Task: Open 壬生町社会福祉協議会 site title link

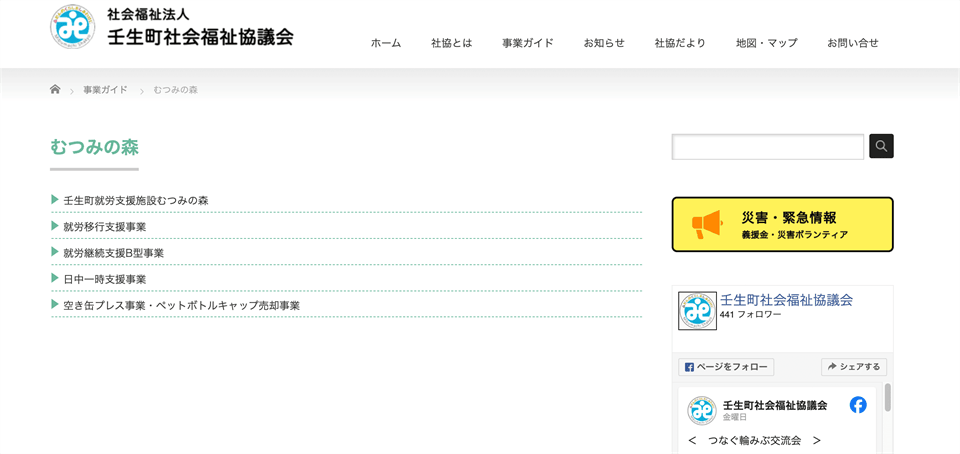Action: (200, 37)
